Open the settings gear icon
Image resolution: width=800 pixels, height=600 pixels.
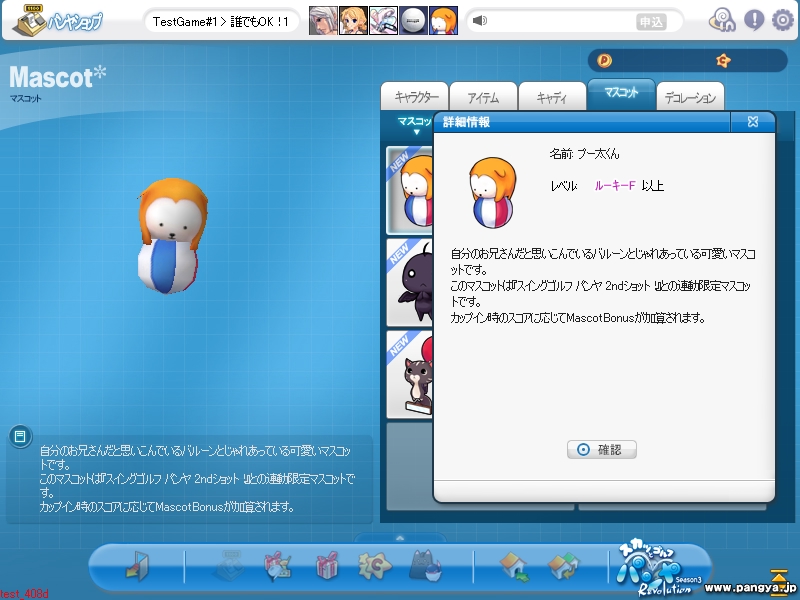[783, 20]
